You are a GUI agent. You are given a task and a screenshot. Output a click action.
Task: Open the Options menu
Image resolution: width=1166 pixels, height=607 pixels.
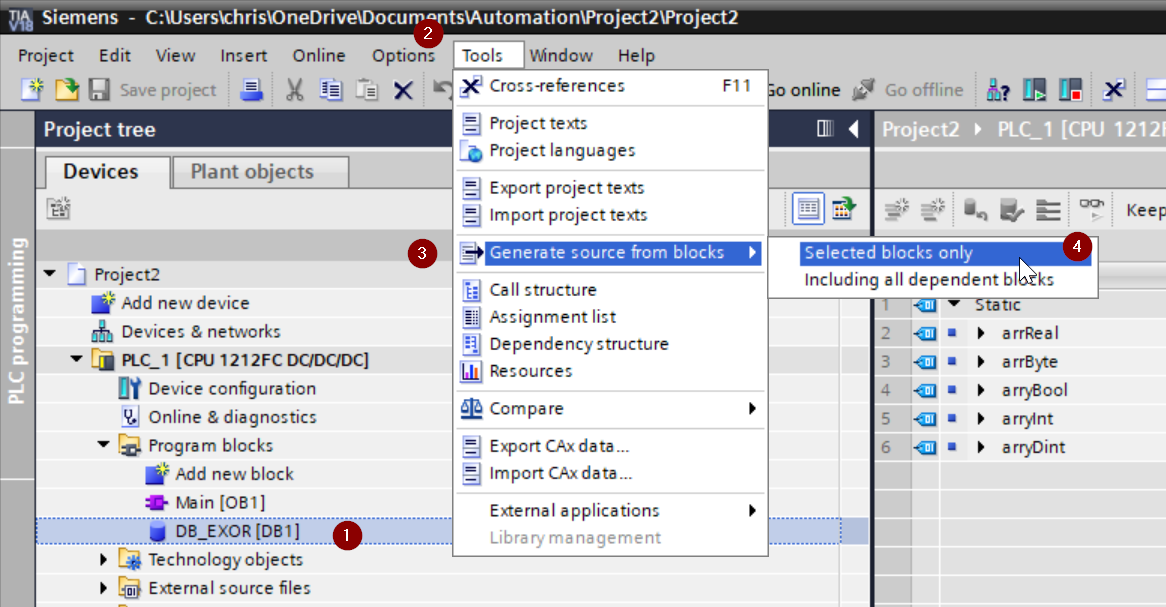(403, 56)
